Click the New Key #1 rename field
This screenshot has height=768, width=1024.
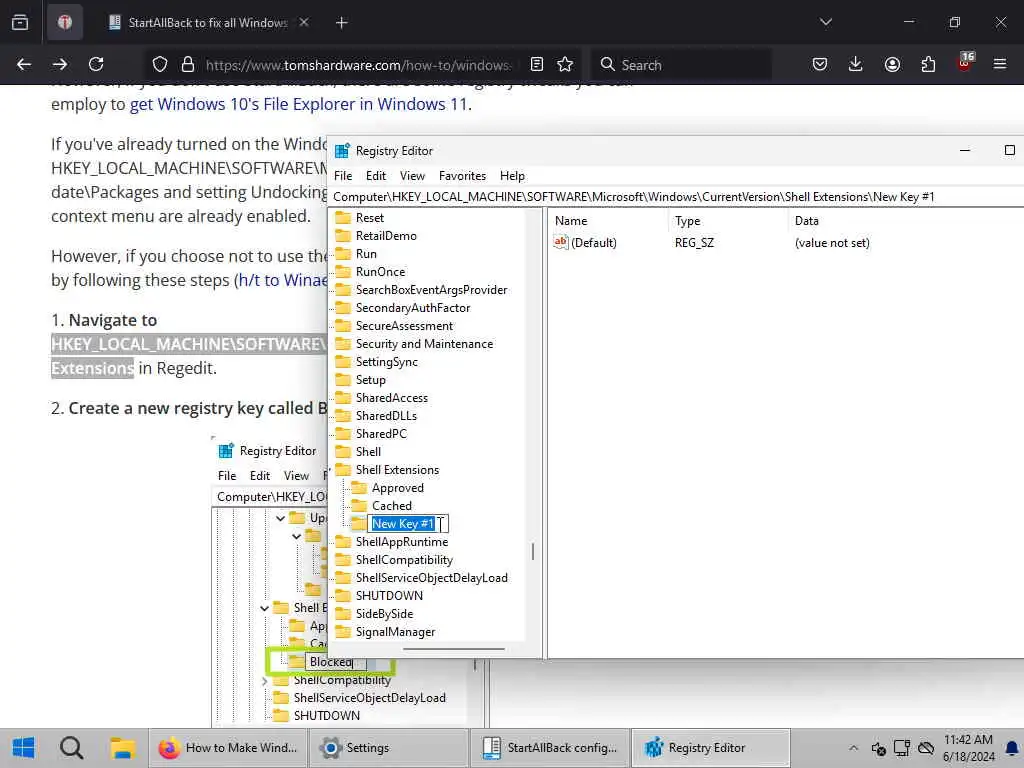click(x=408, y=524)
